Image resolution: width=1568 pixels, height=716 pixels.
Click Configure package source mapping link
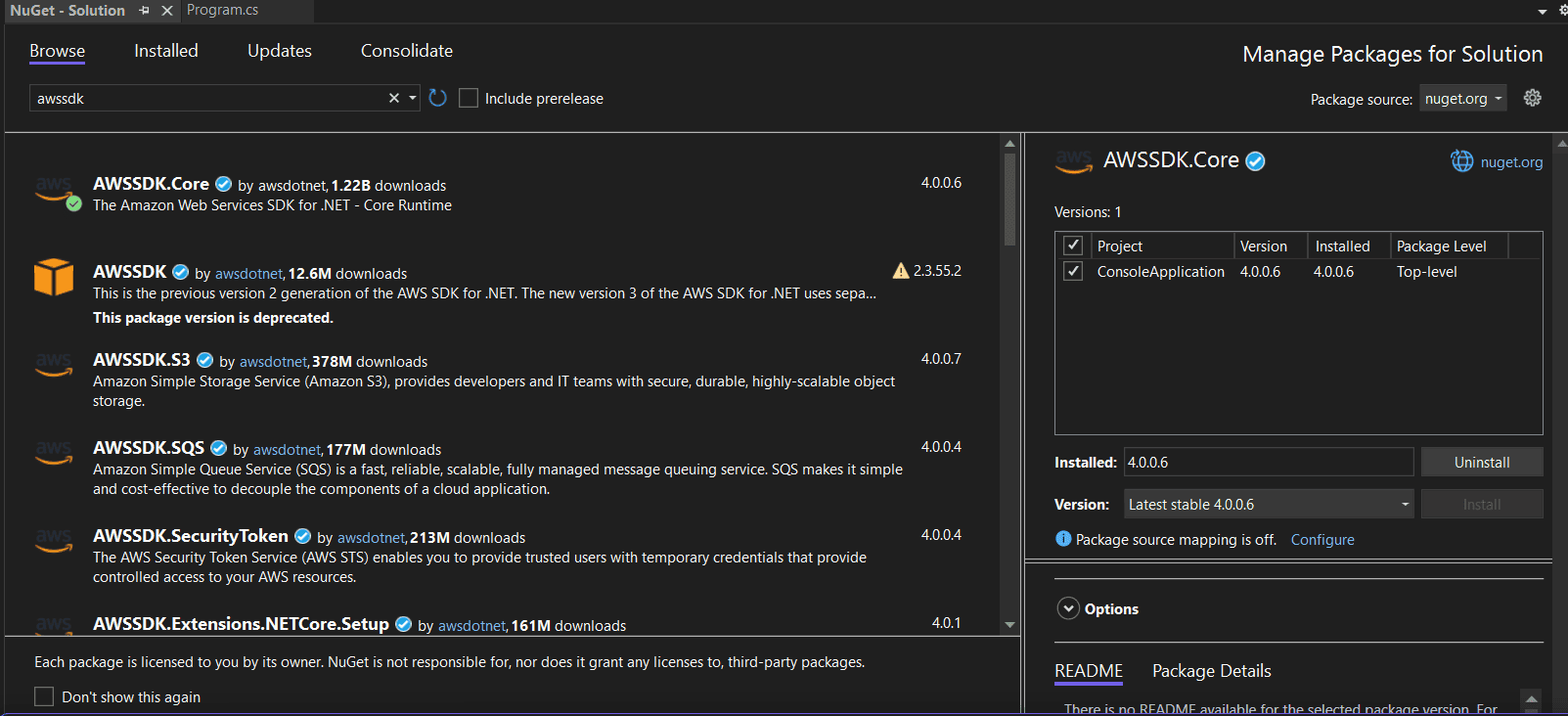[1322, 540]
